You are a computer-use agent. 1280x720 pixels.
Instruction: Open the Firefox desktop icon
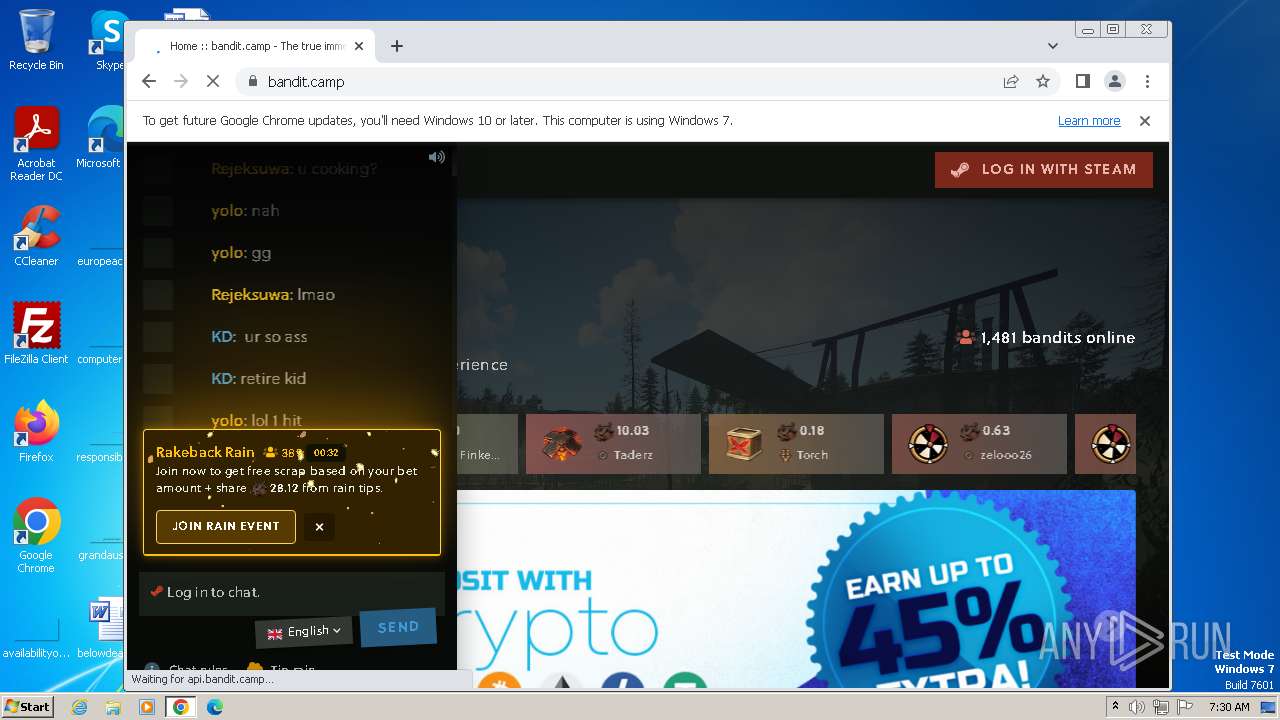point(36,432)
